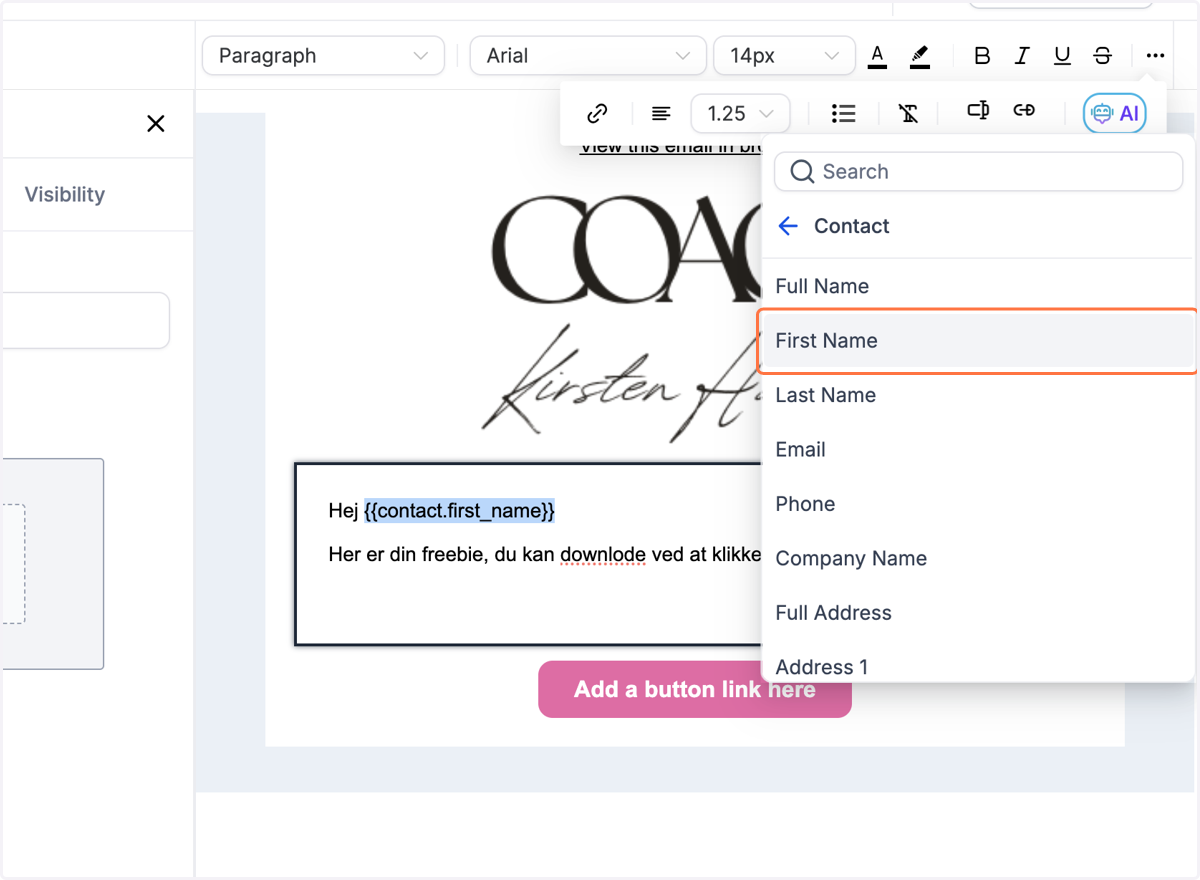Click the trigger link icon

coord(1023,111)
